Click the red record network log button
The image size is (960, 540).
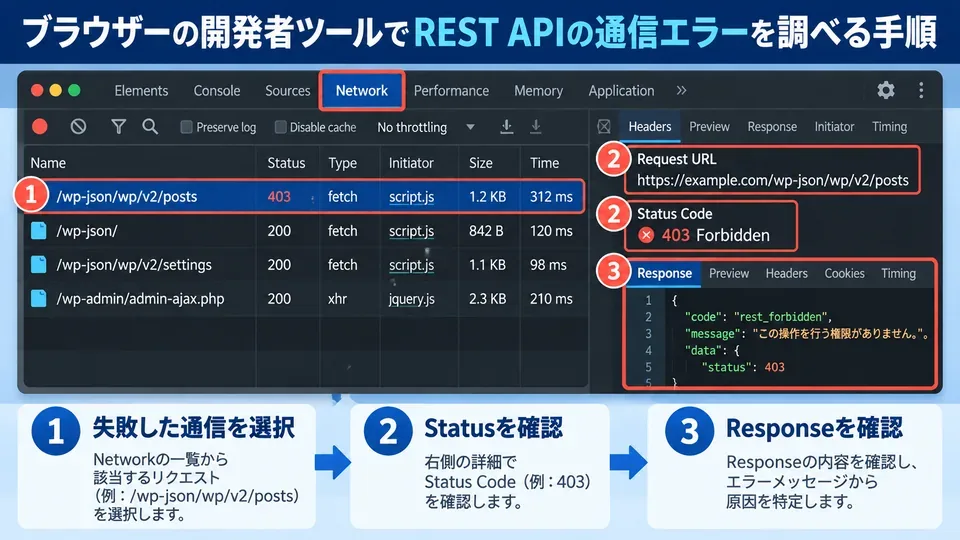click(40, 127)
